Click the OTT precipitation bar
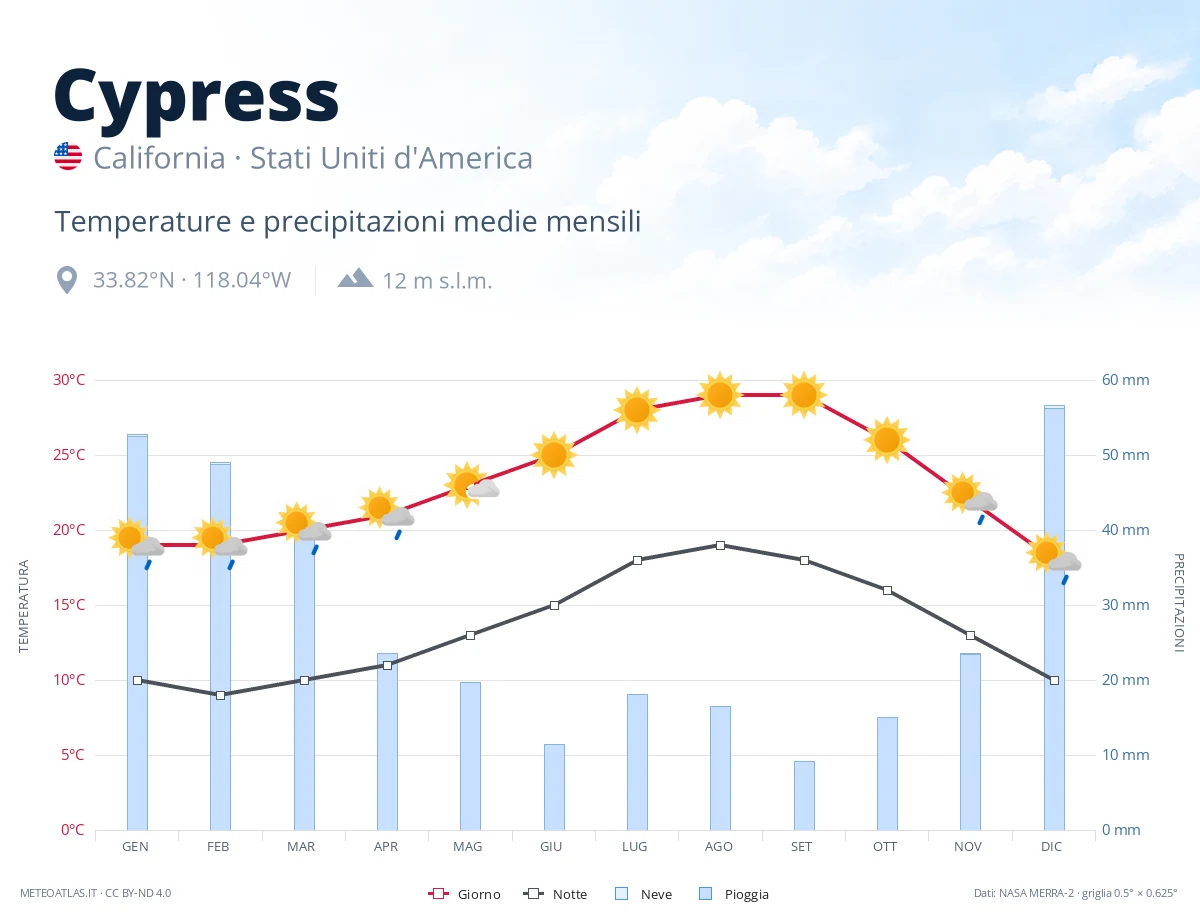Screen dimensions: 1200x920 (x=887, y=774)
